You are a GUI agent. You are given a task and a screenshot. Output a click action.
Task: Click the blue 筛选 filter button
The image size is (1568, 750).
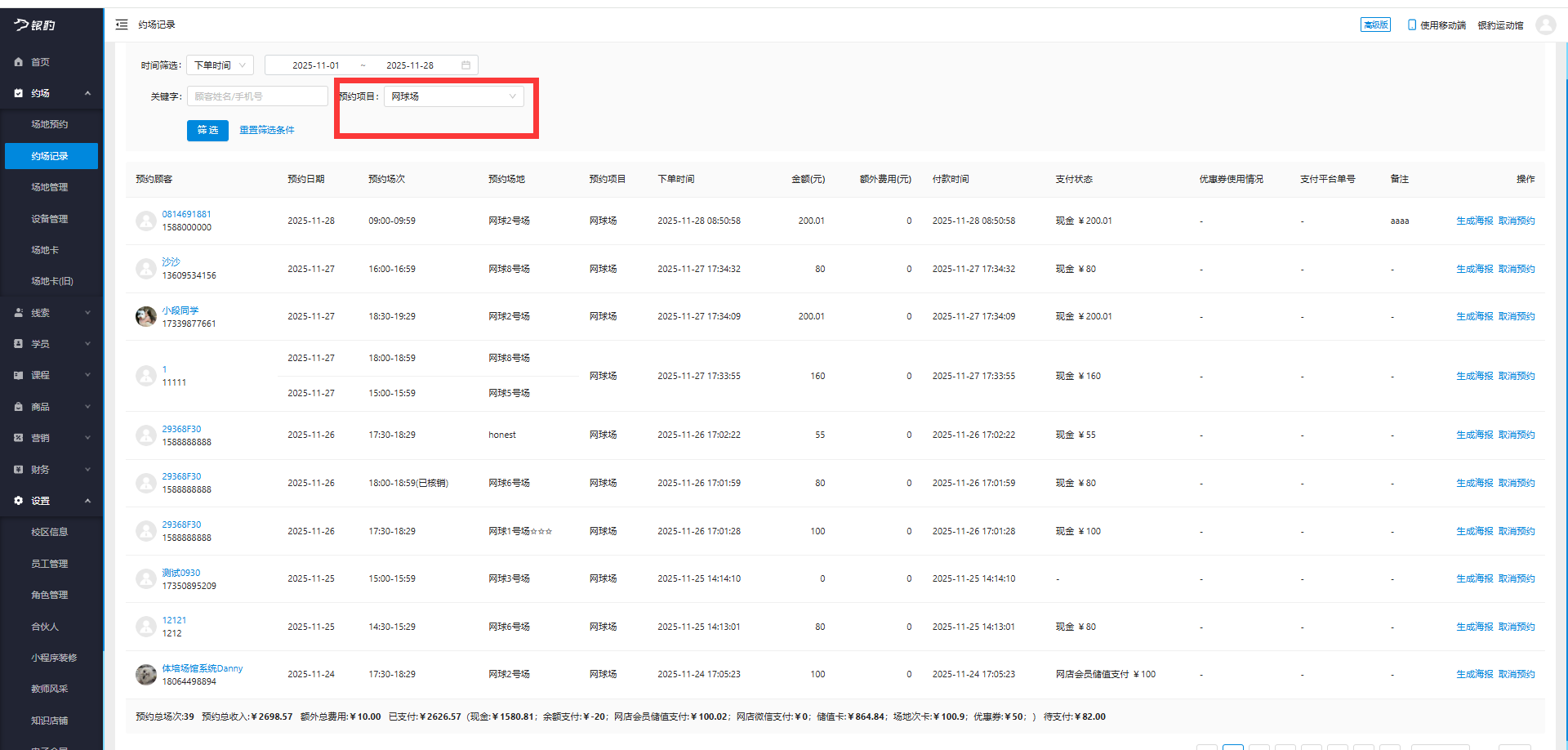pos(207,130)
